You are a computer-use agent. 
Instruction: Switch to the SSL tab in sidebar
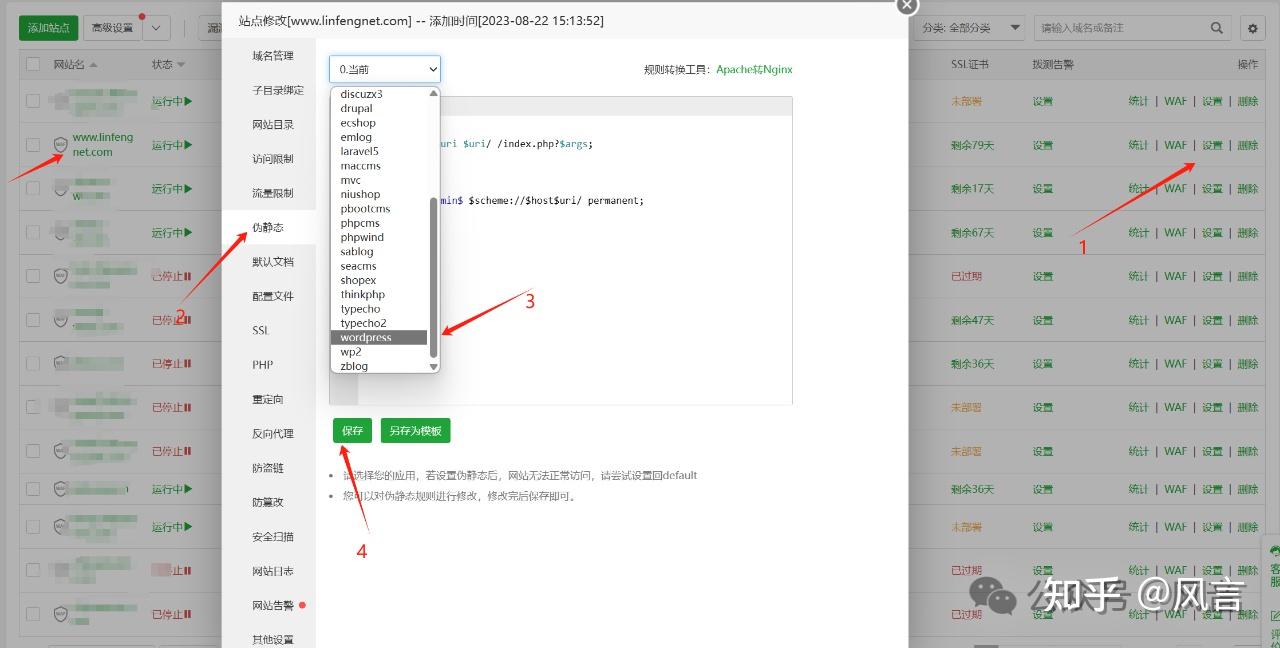point(262,330)
